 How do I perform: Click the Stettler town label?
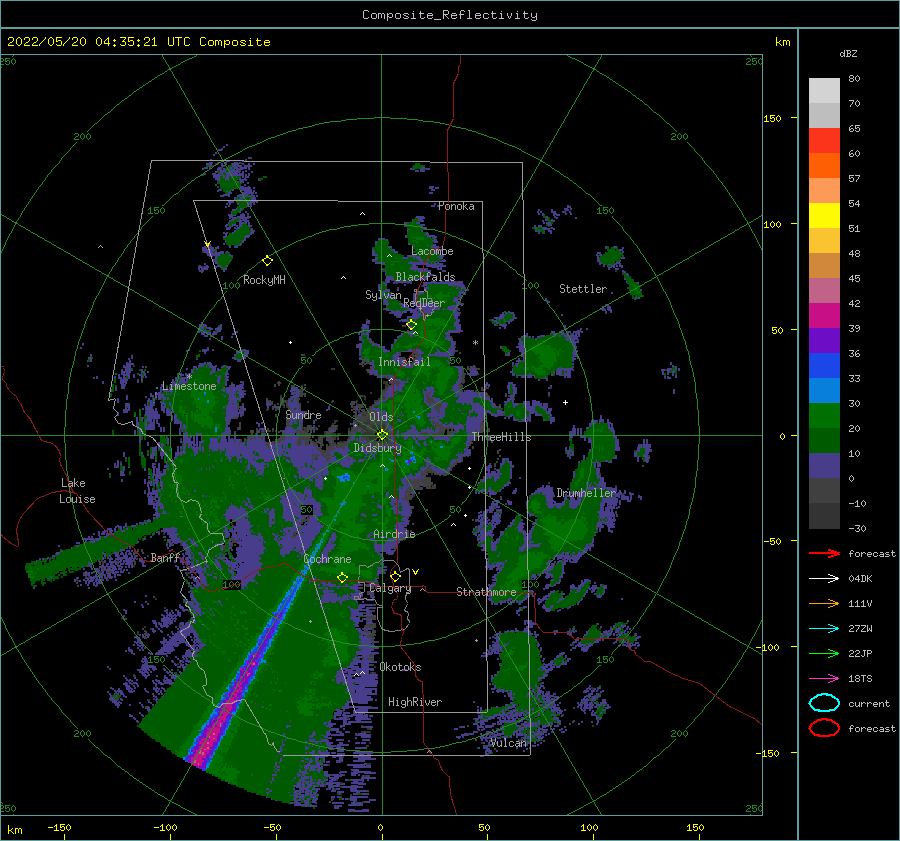pos(583,289)
